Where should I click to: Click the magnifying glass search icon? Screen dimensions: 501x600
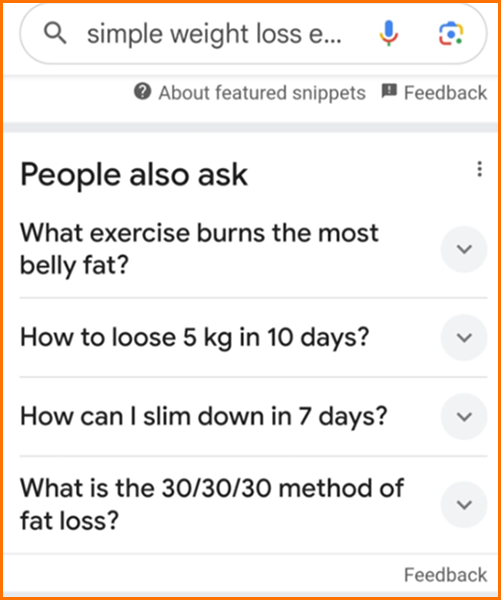55,33
